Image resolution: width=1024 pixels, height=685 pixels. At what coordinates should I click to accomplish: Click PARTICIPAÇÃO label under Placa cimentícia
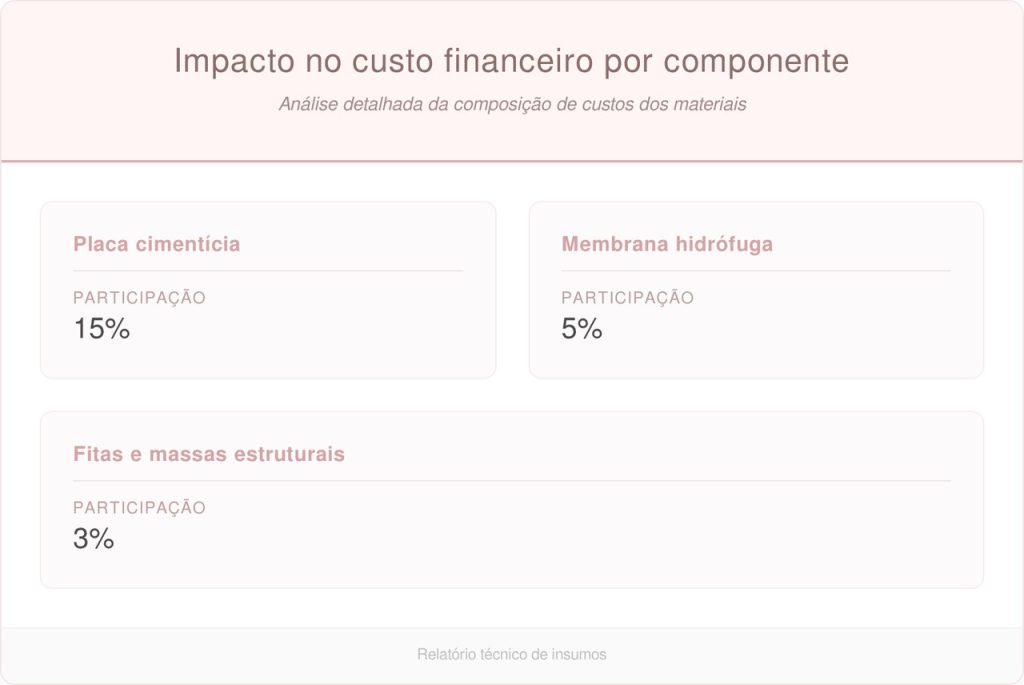click(139, 298)
